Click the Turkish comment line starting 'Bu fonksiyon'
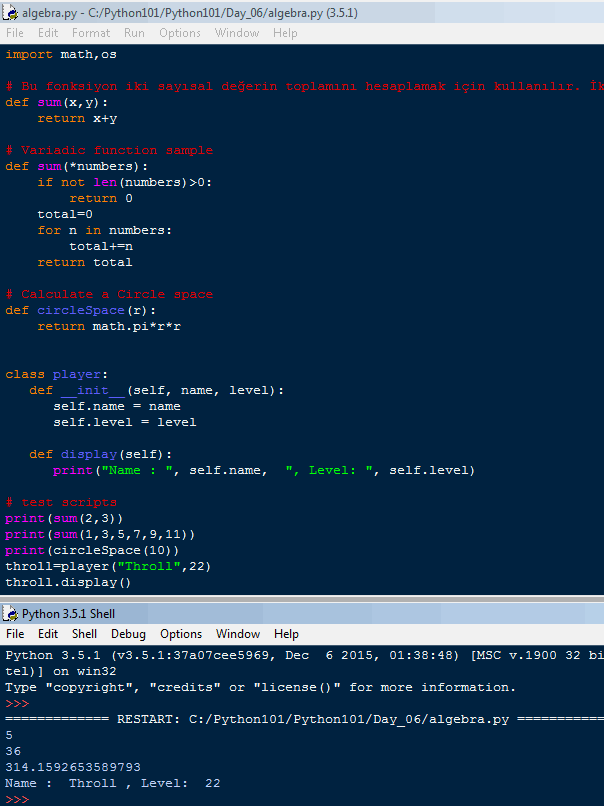The image size is (604, 806). (304, 86)
